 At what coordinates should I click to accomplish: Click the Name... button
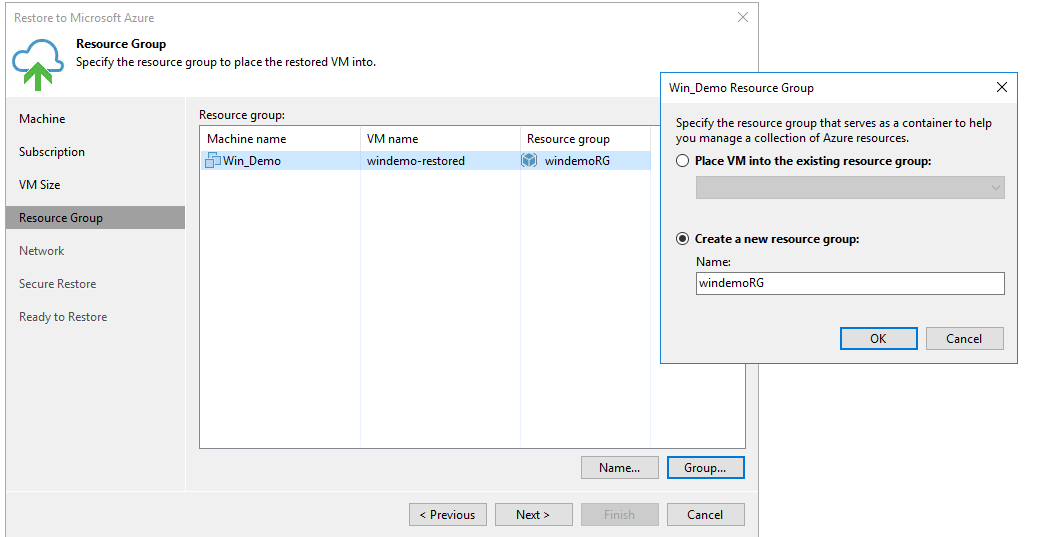click(619, 467)
